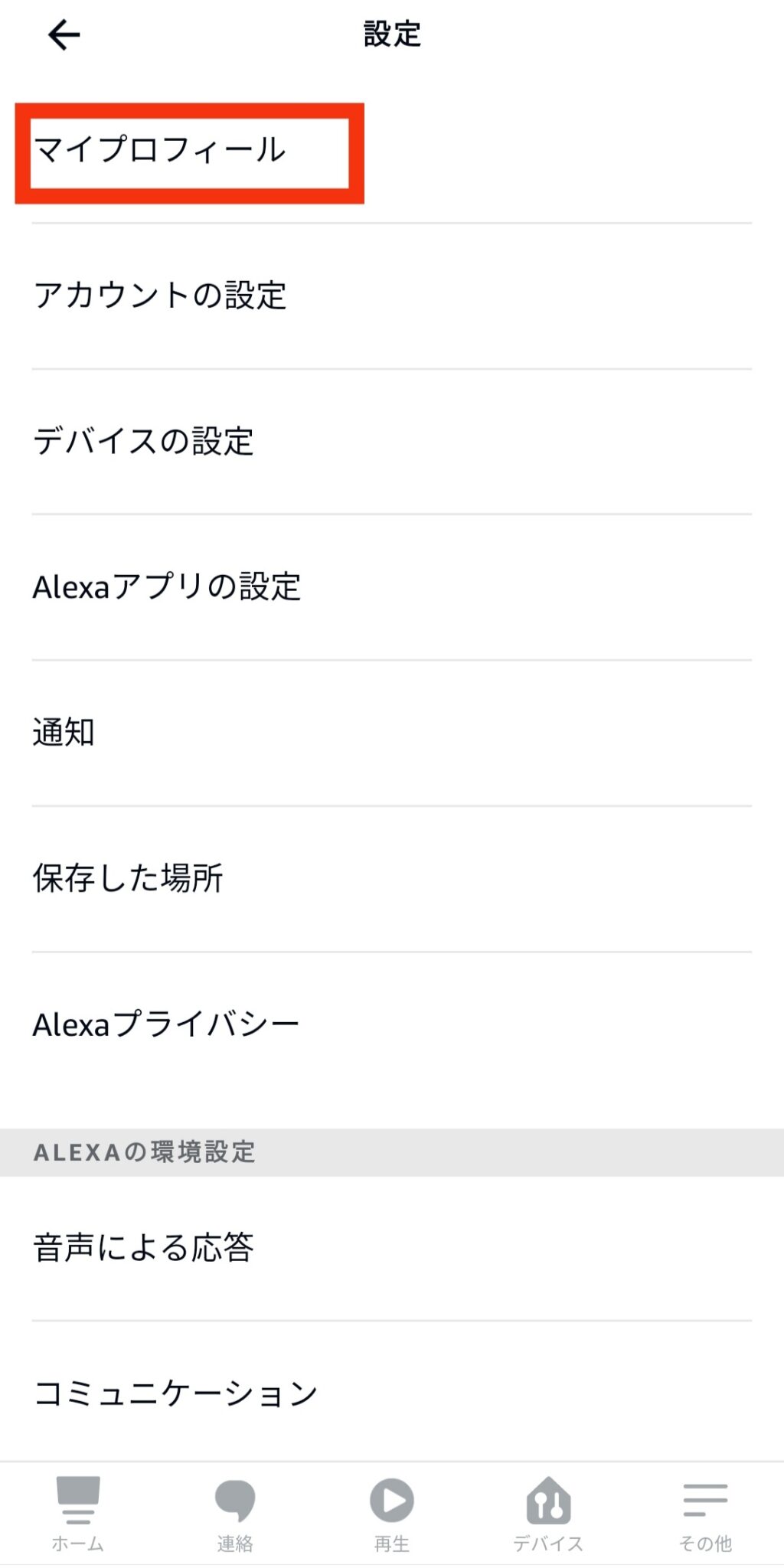This screenshot has width=784, height=1568.
Task: Open マイプロフィール settings
Action: click(x=392, y=150)
